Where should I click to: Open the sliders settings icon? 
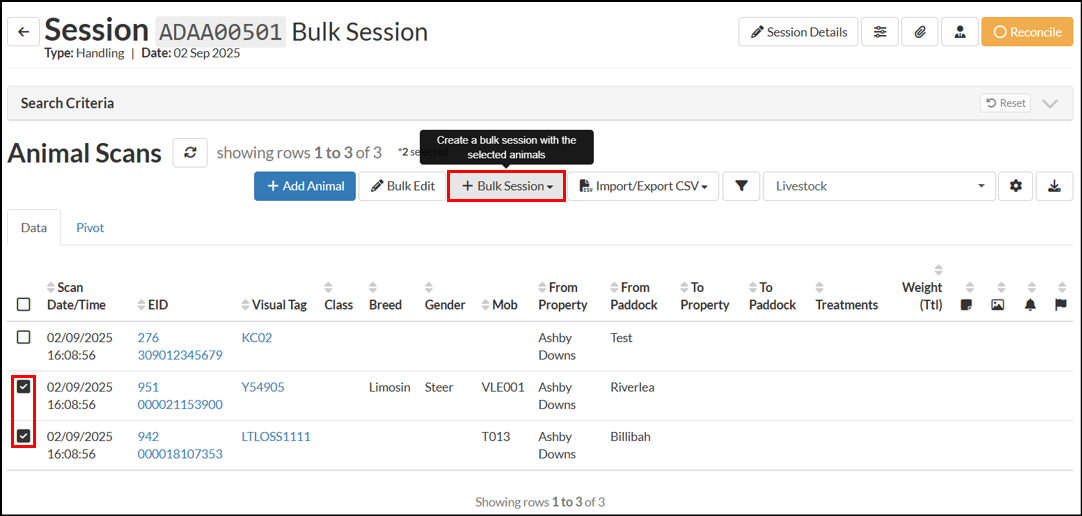[x=880, y=32]
